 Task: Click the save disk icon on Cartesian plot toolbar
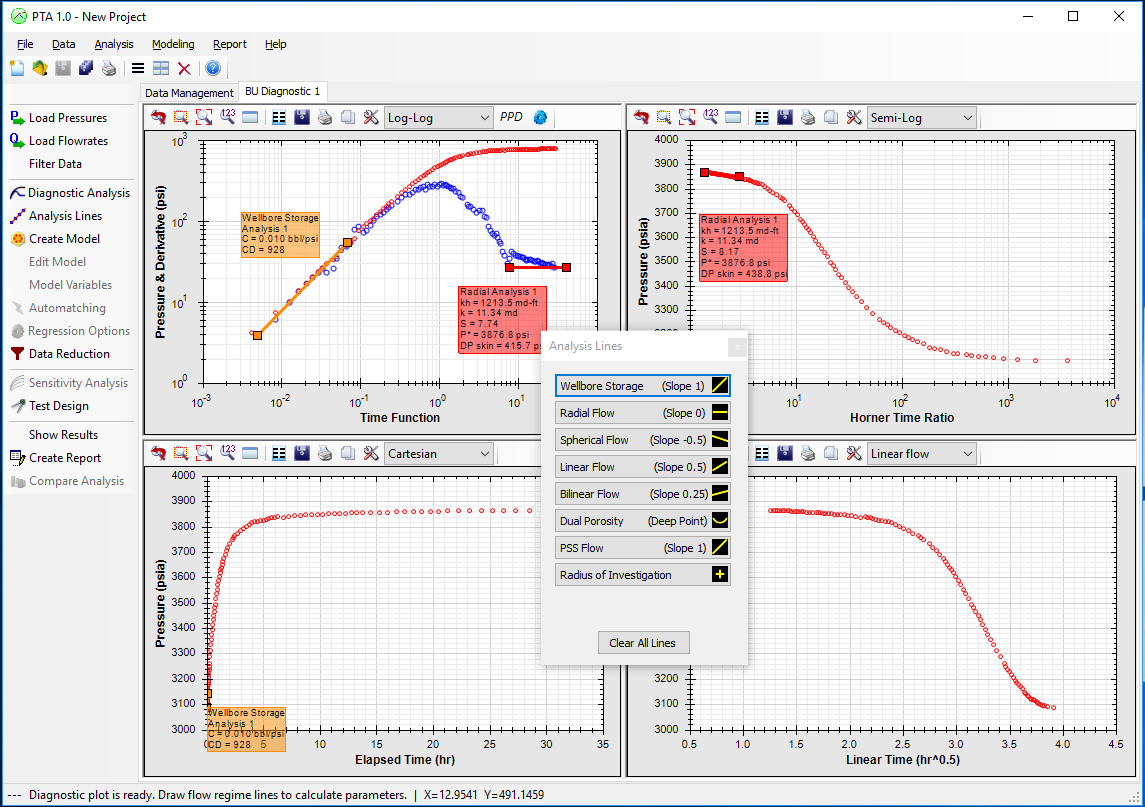click(x=301, y=454)
